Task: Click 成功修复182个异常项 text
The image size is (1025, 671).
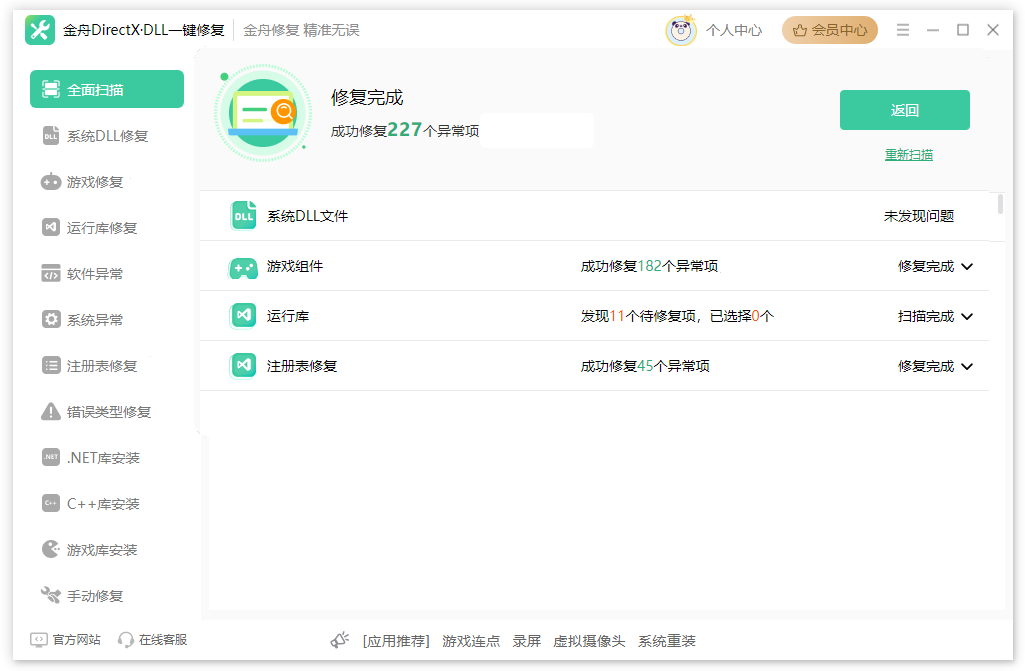Action: point(649,266)
